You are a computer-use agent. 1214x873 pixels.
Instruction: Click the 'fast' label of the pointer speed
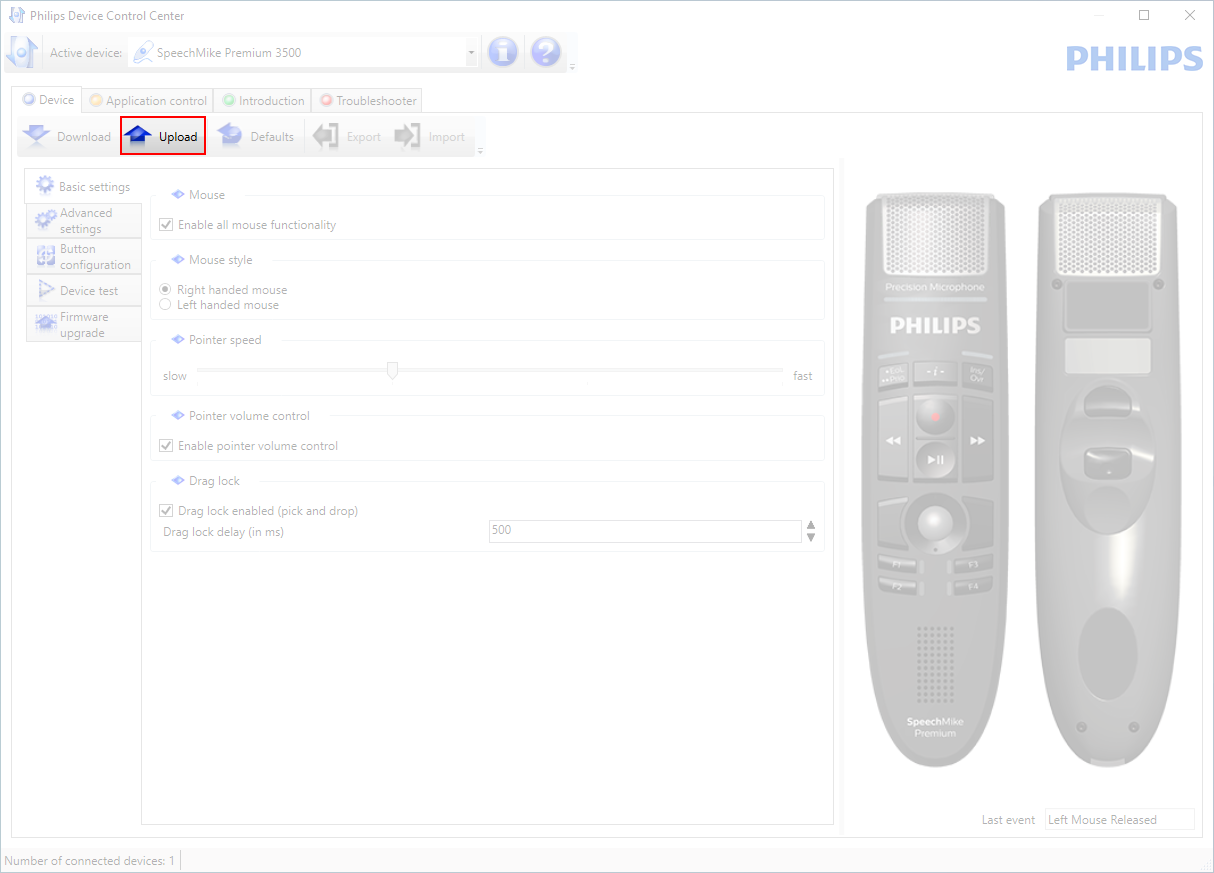pyautogui.click(x=803, y=376)
